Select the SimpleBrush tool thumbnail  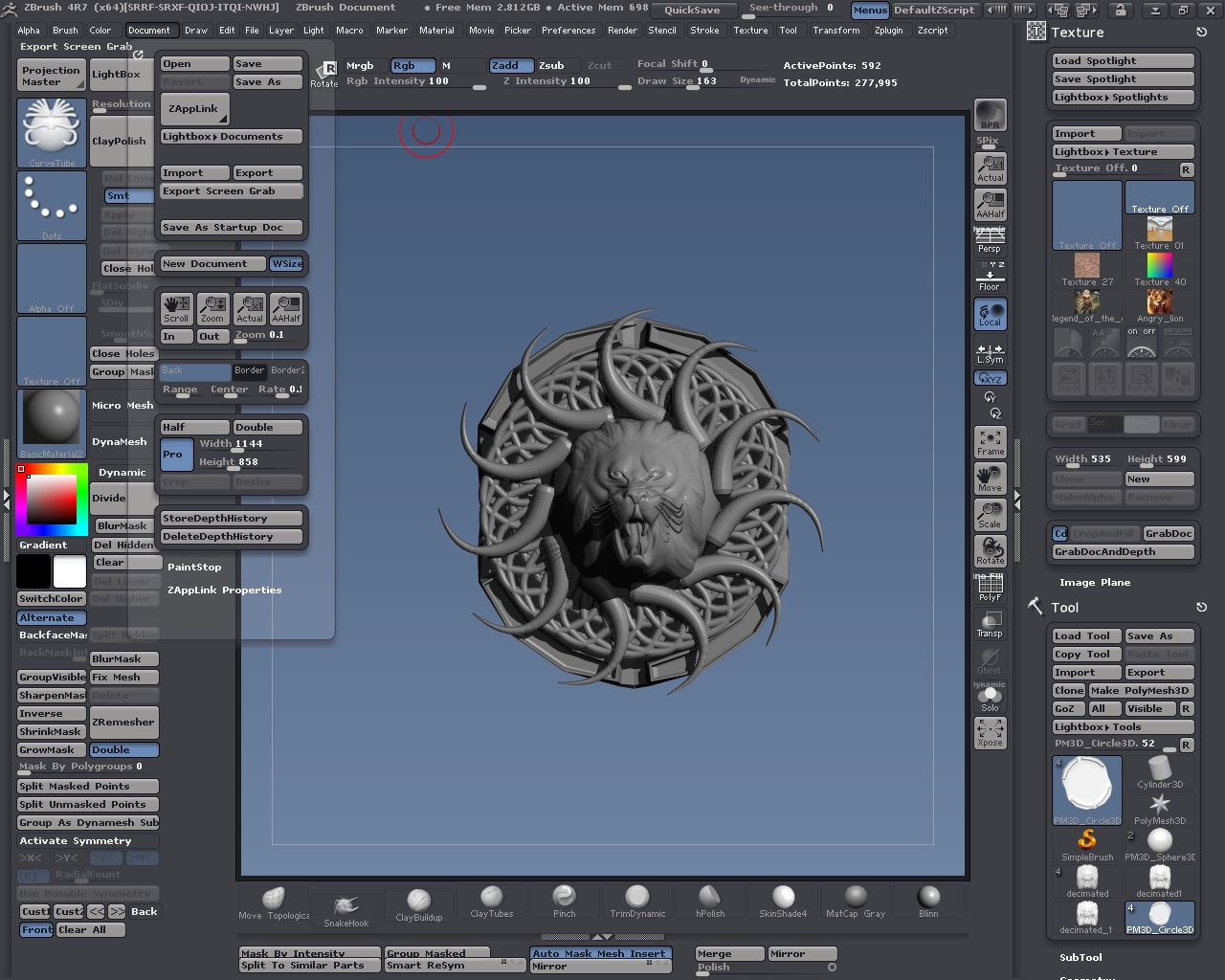point(1087,845)
